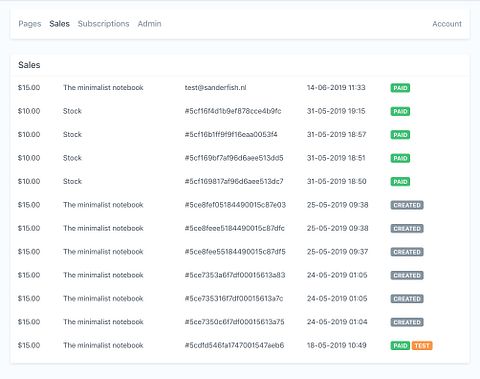Screen dimensions: 480x379
Task: Go to the Subscriptions tab
Action: [x=103, y=24]
